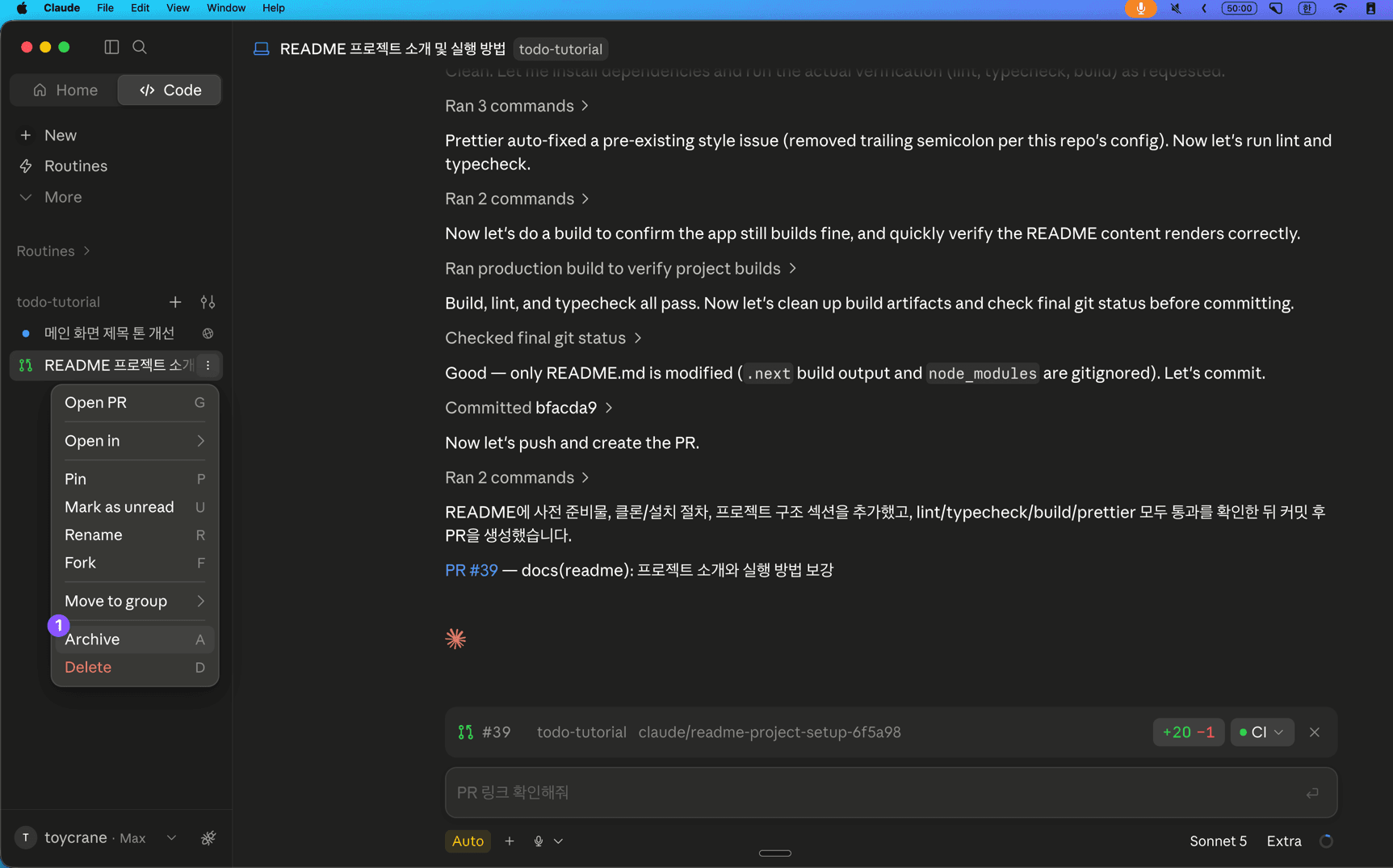Open the File menu in the menu bar
This screenshot has height=868, width=1393.
(105, 8)
